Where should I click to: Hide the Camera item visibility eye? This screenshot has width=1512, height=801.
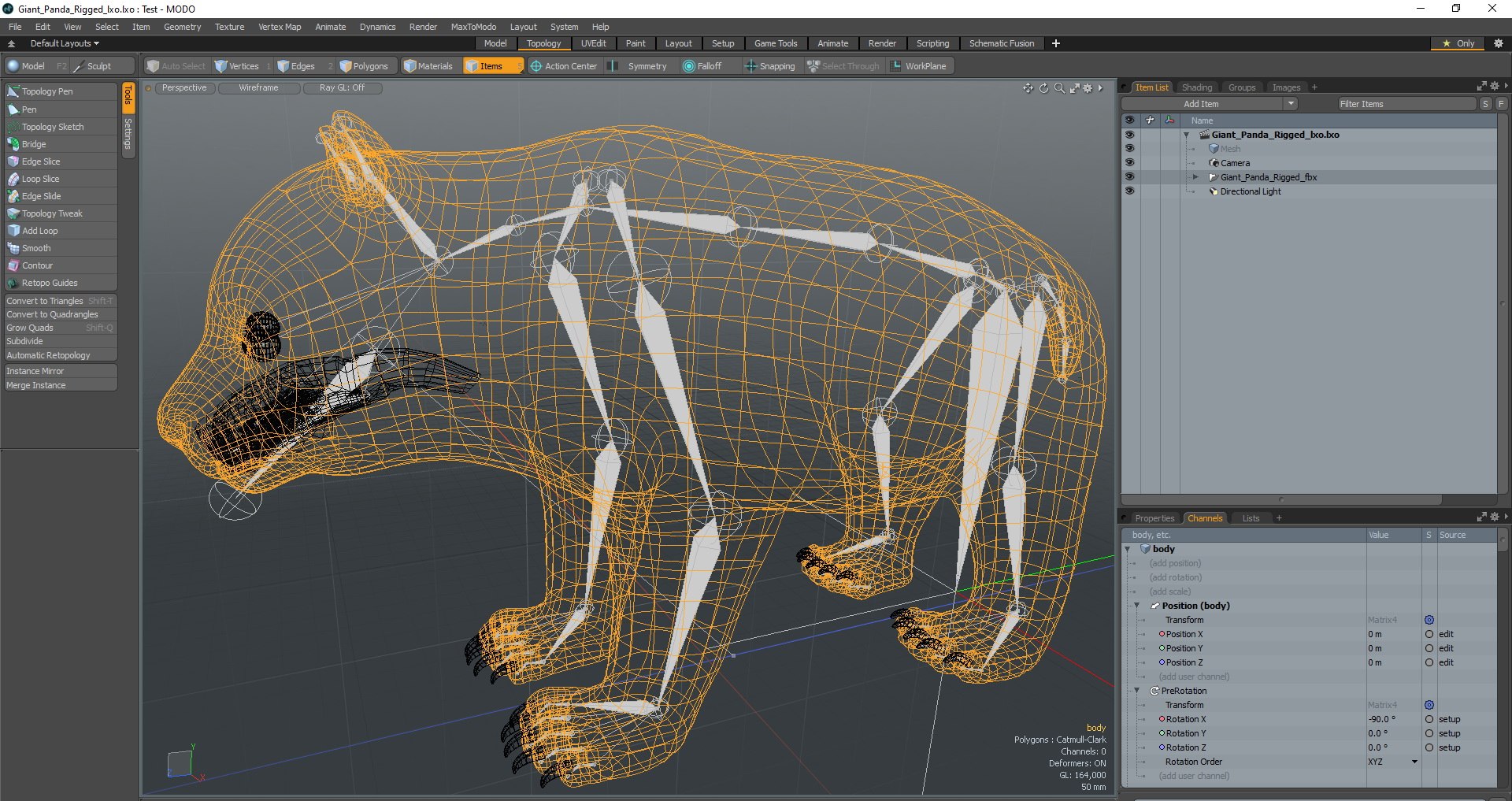coord(1129,163)
